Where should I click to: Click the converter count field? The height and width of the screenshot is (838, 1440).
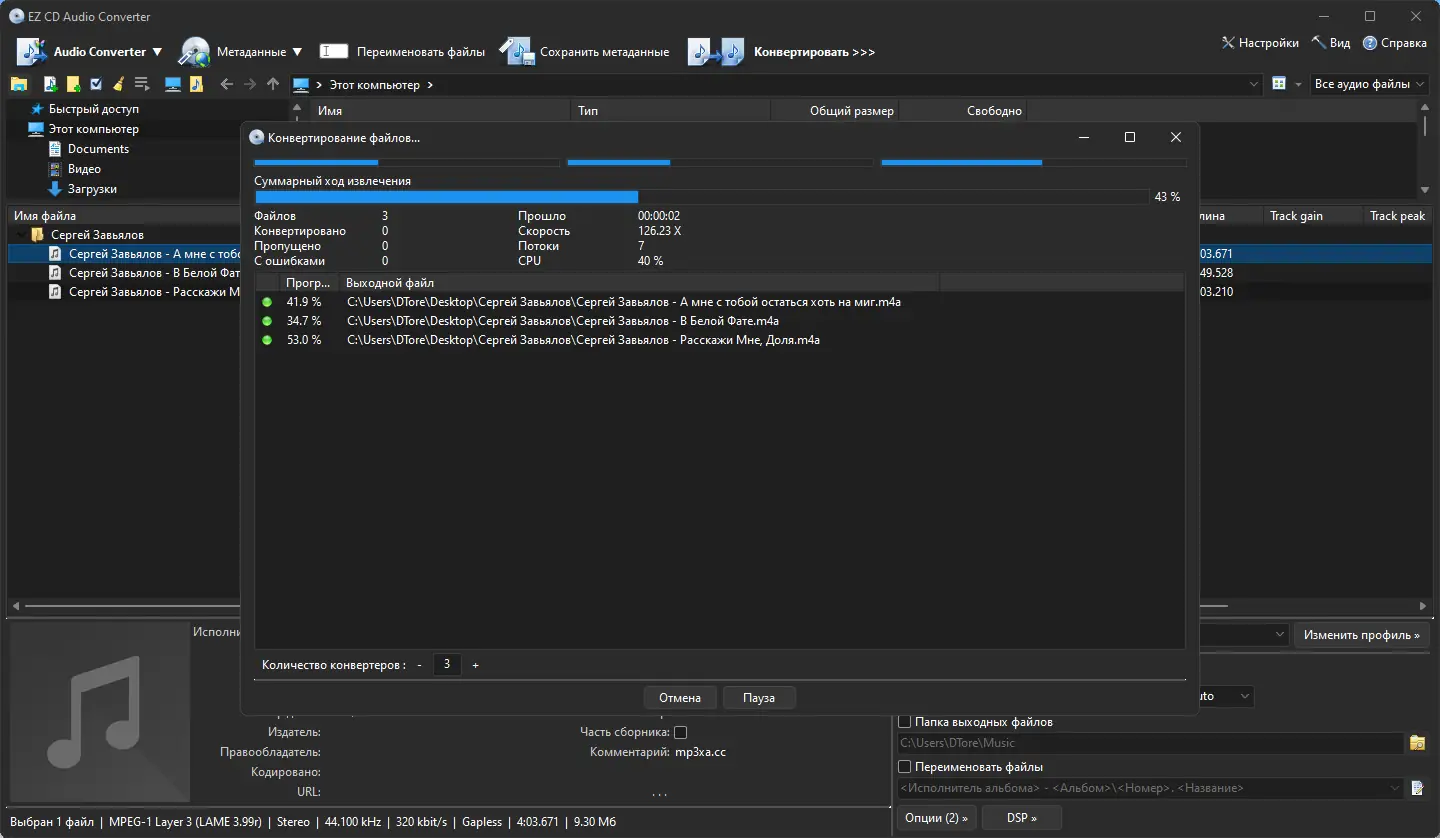(x=447, y=665)
